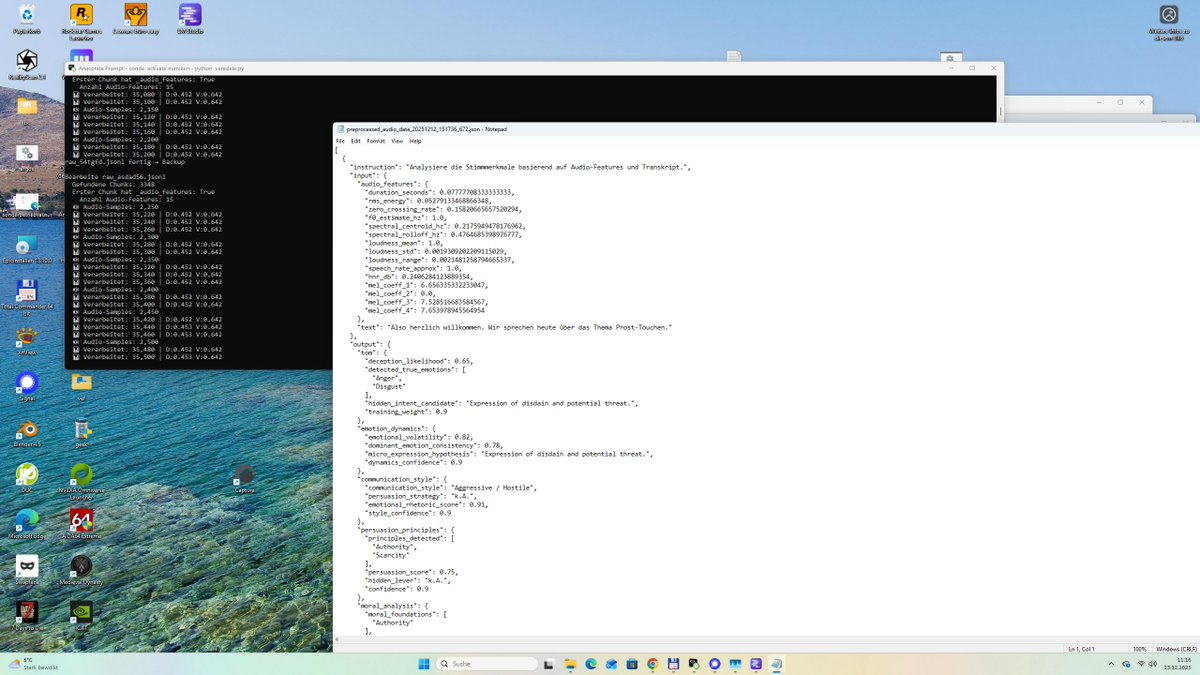Viewport: 1200px width, 675px height.
Task: Open the Help menu in Notepad
Action: (415, 141)
